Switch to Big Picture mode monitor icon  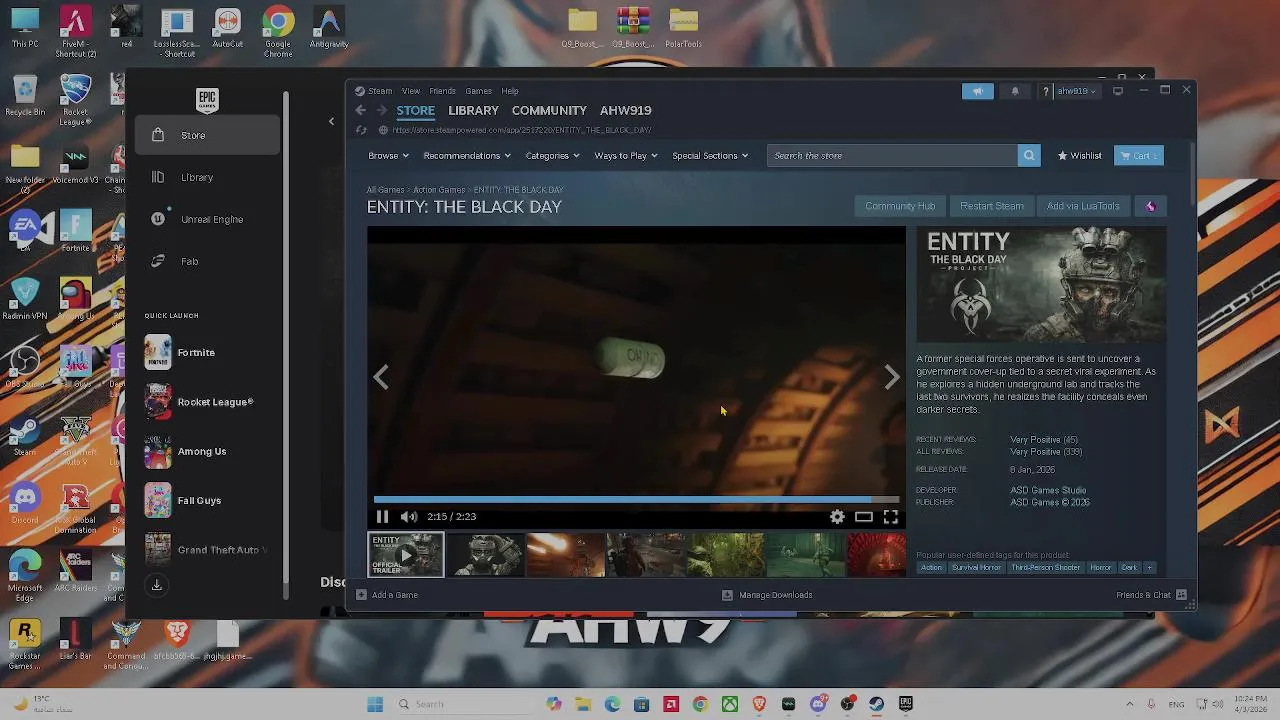1118,91
